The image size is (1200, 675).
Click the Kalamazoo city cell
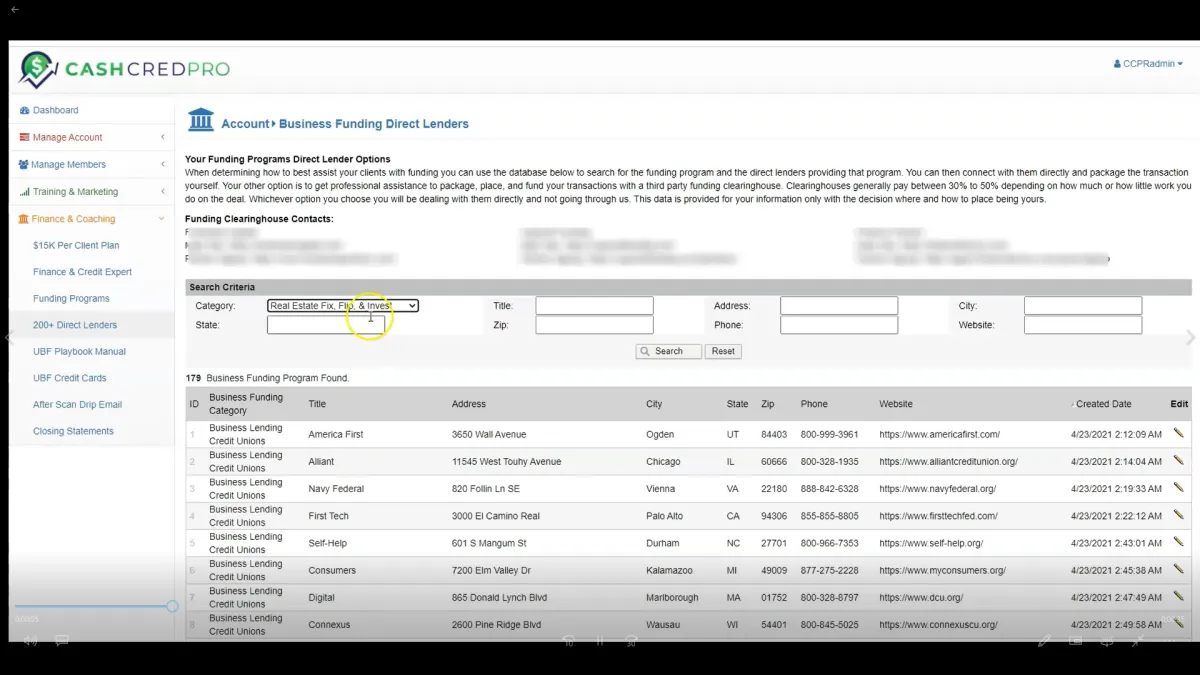point(669,570)
